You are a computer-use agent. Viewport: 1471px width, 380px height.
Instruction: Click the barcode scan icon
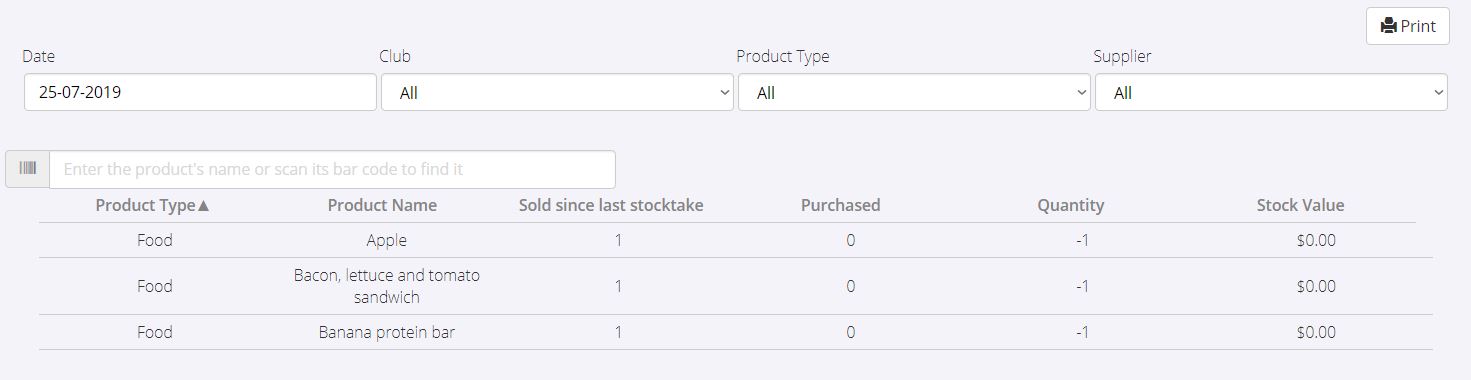27,169
